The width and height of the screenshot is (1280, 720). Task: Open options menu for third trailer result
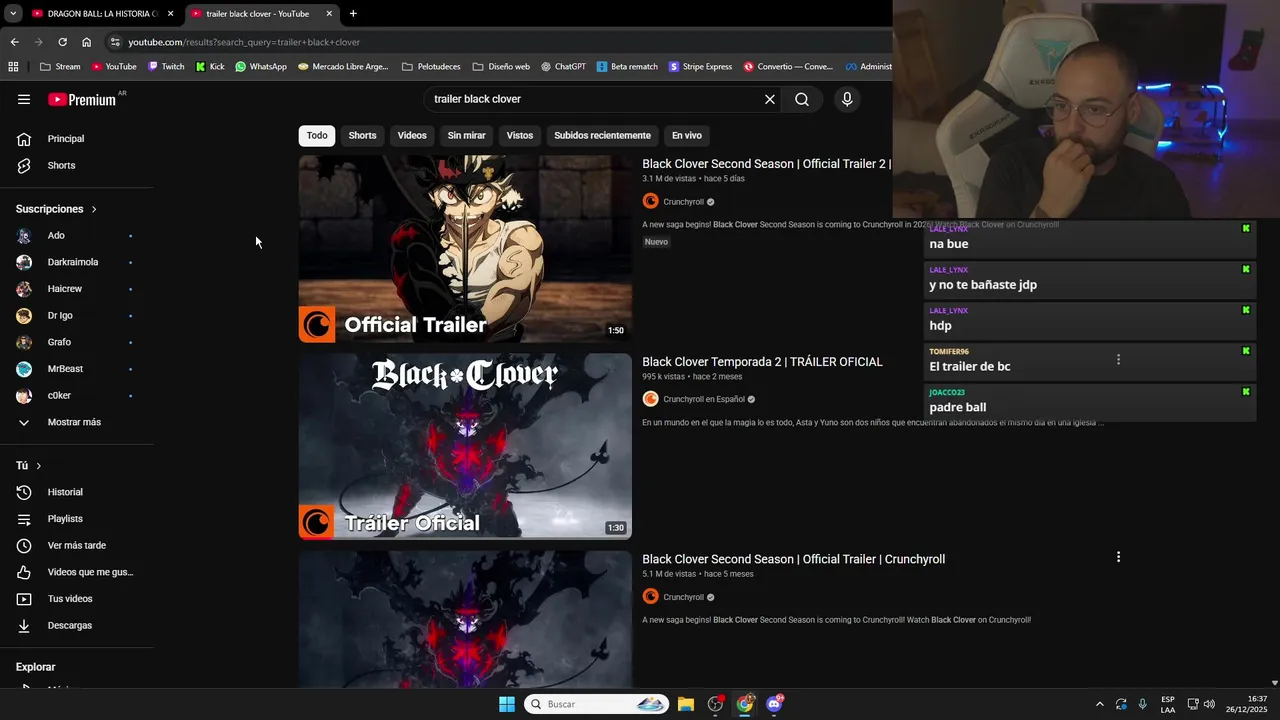[1118, 557]
